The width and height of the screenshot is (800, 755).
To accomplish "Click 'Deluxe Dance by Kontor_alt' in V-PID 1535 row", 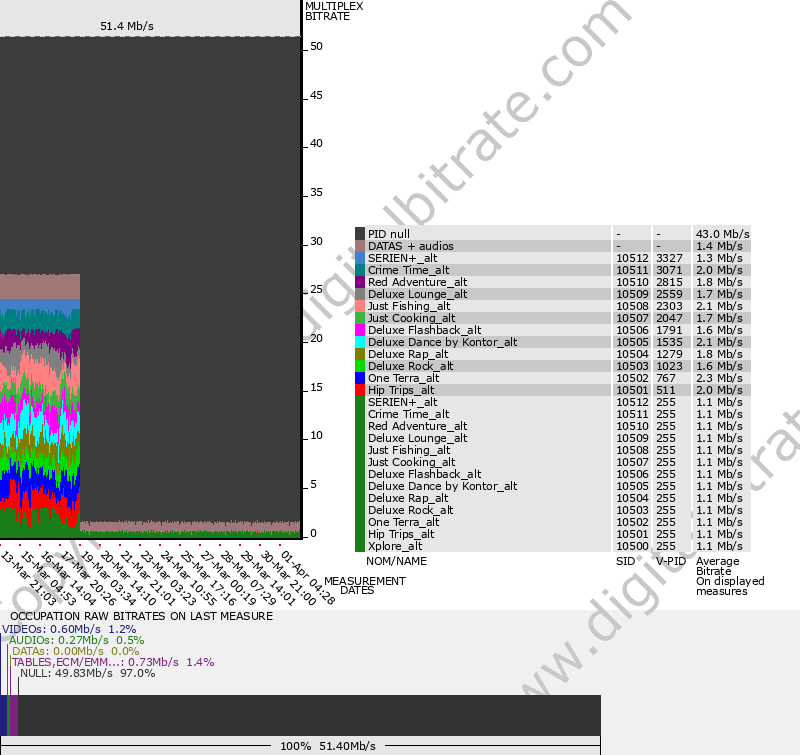I will coord(443,342).
